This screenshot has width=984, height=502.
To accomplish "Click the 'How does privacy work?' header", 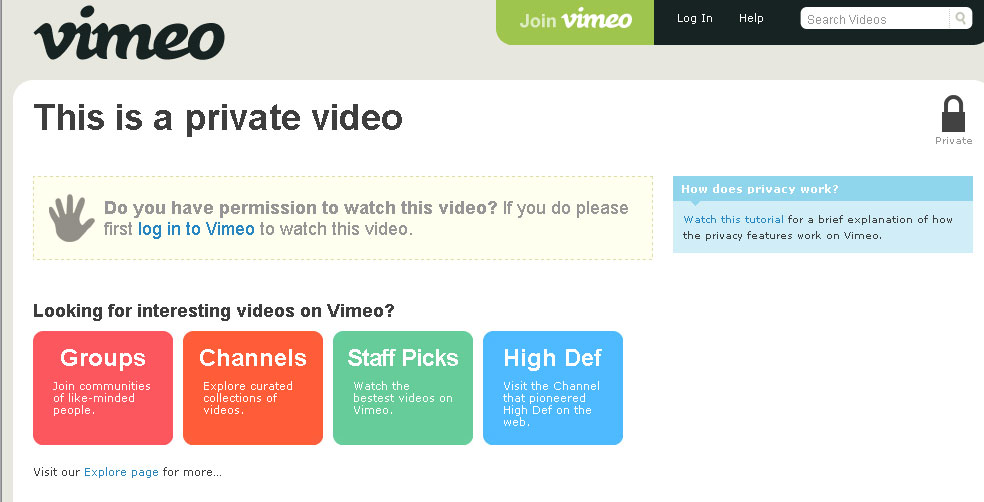I will [823, 189].
